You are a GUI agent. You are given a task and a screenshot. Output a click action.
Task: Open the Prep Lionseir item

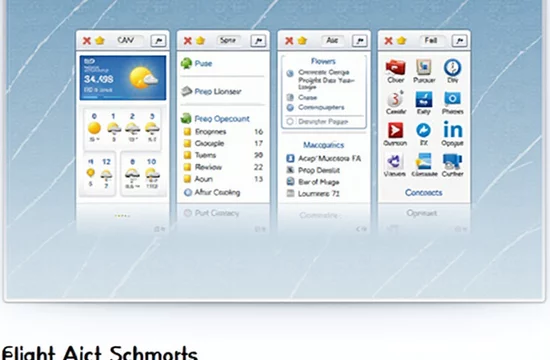211,92
